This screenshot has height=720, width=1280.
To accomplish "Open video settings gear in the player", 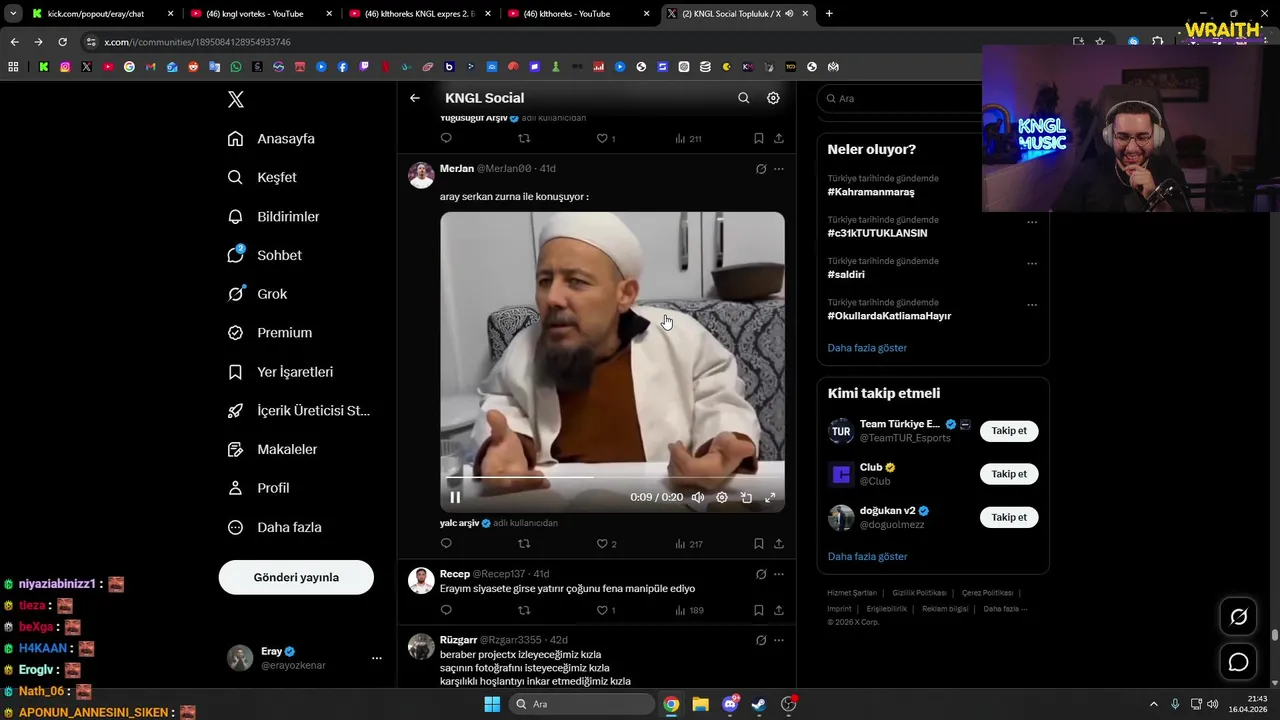I will click(x=722, y=497).
